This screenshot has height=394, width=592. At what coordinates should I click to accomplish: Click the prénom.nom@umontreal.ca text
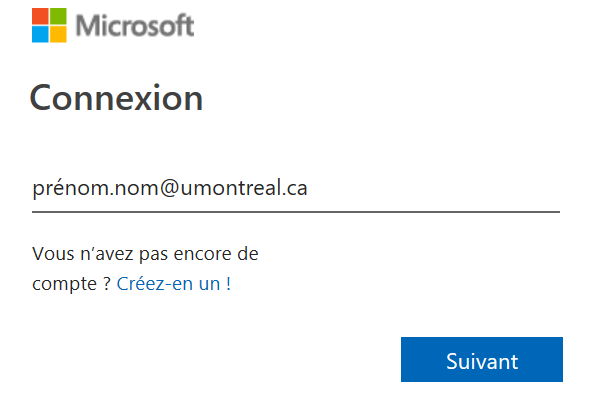170,188
